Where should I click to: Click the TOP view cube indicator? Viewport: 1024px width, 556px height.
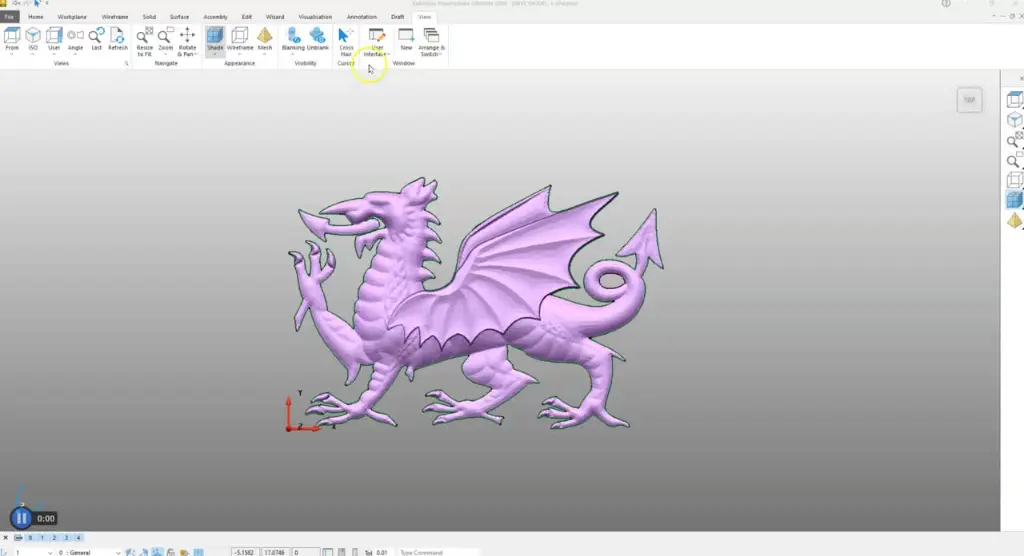969,100
